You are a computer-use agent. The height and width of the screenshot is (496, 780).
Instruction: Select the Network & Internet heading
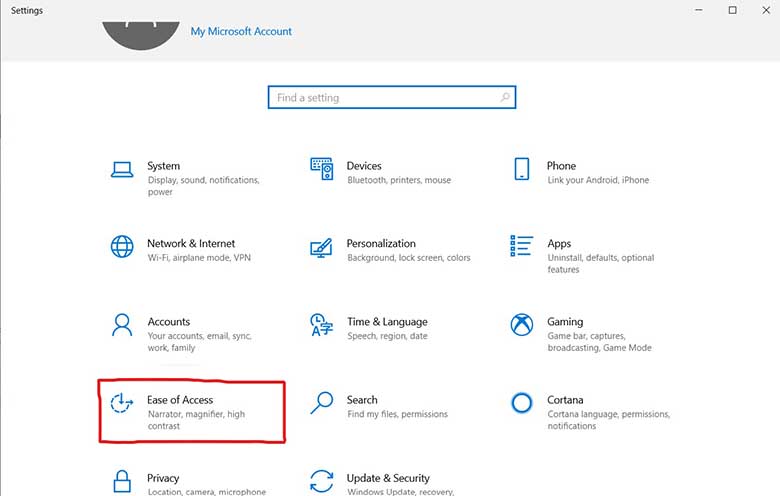(x=191, y=243)
